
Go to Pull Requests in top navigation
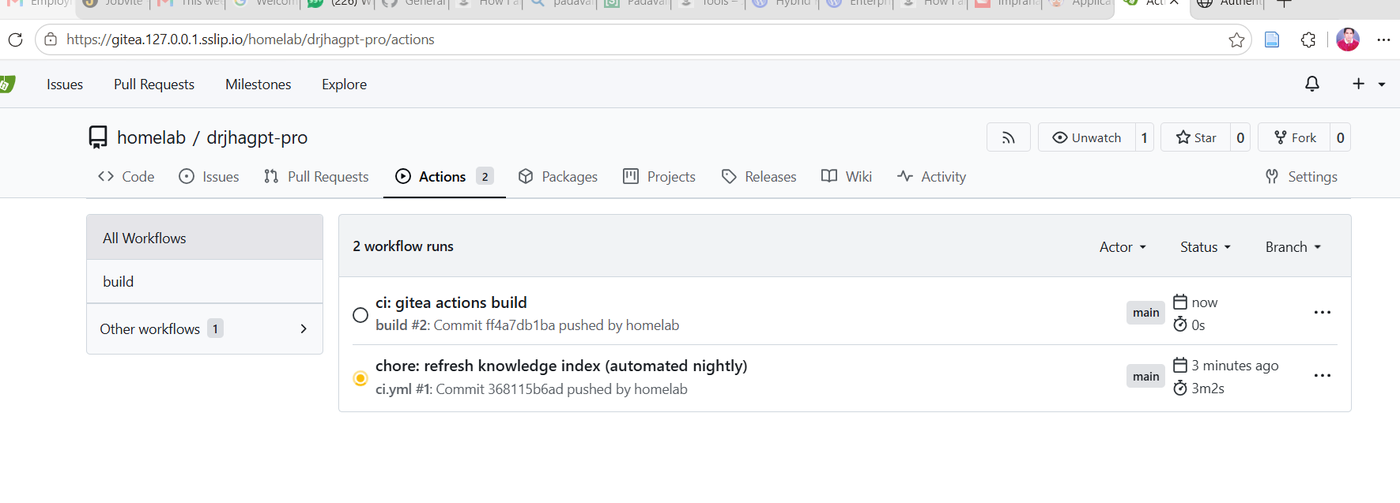(154, 84)
